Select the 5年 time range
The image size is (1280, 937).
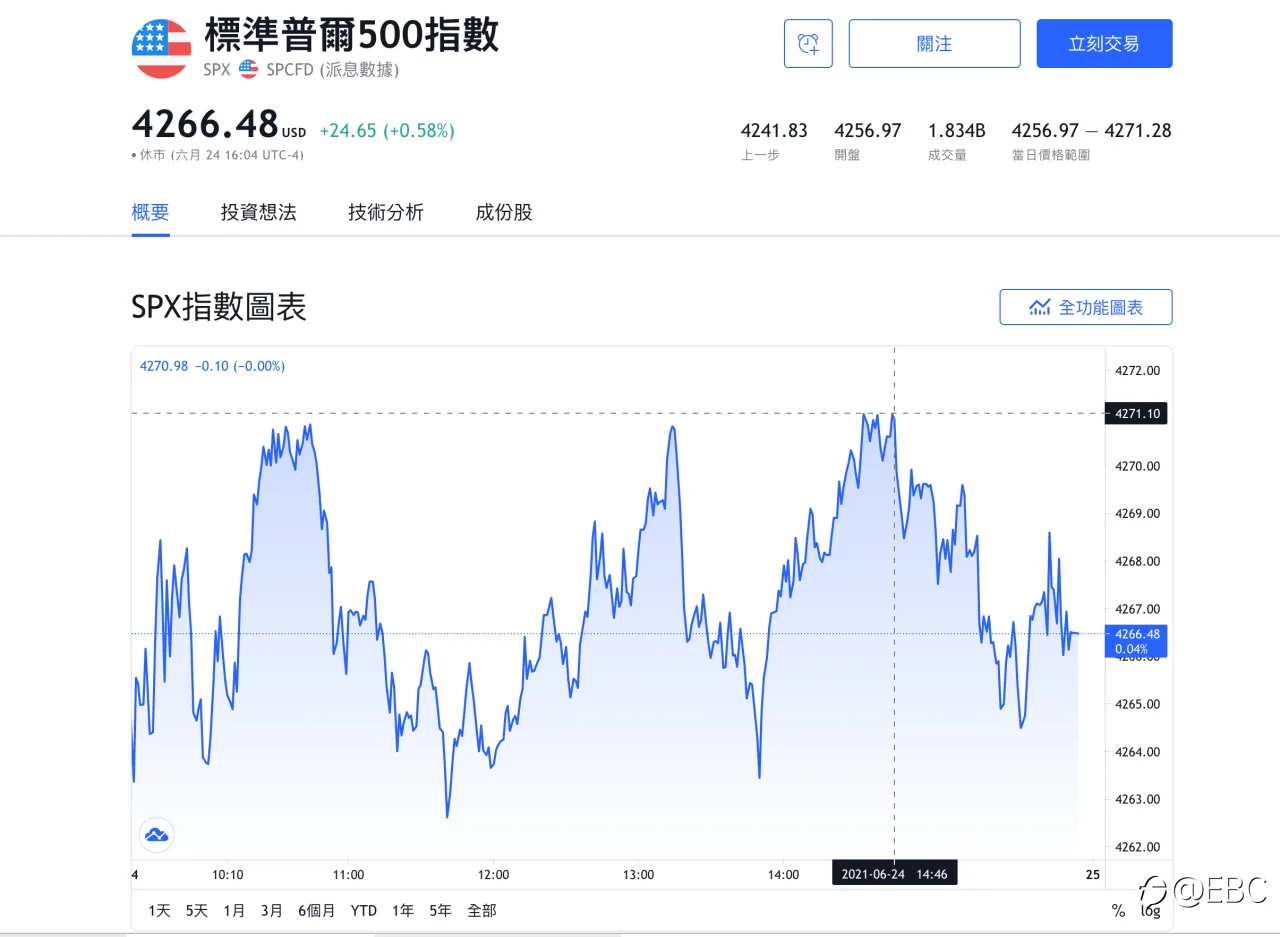pyautogui.click(x=440, y=911)
